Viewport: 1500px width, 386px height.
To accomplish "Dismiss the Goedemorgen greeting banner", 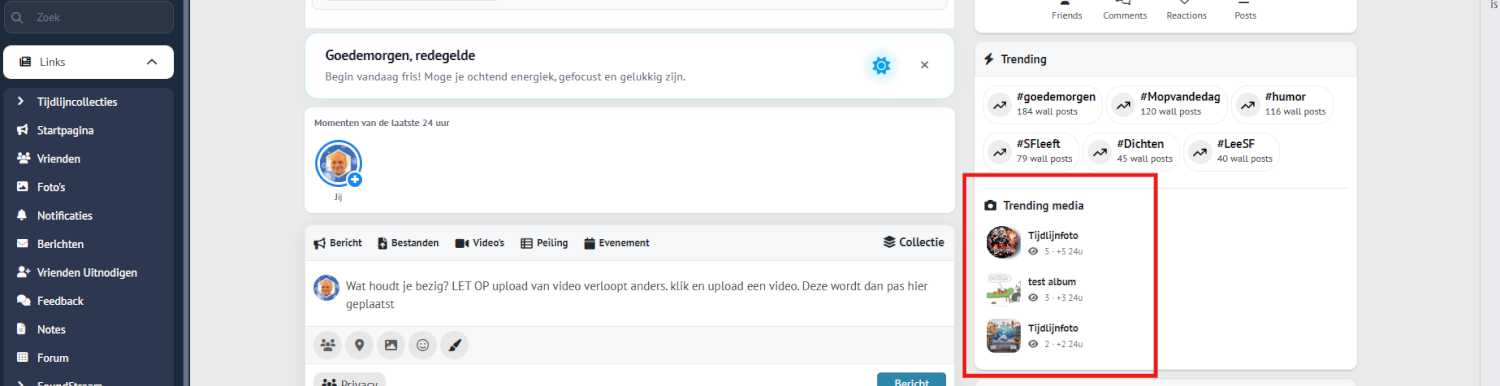I will pyautogui.click(x=924, y=65).
